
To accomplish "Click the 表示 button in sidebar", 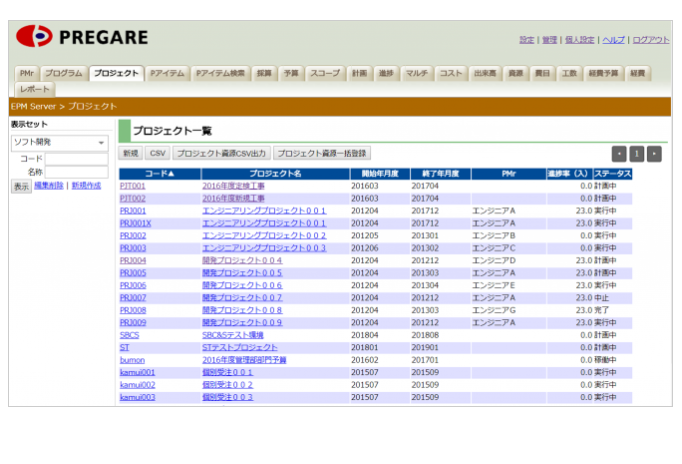I will pyautogui.click(x=21, y=187).
